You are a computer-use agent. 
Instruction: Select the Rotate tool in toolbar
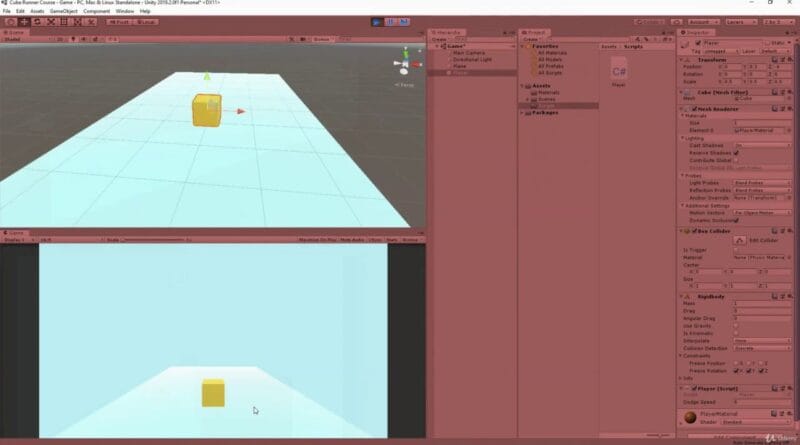(x=37, y=21)
